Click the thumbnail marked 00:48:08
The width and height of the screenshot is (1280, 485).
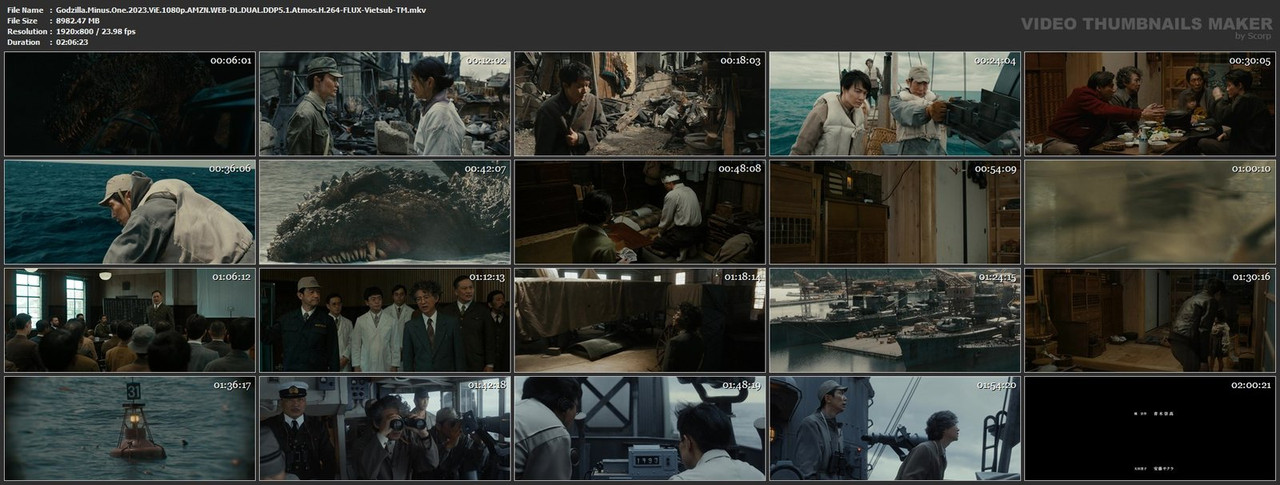pos(640,212)
